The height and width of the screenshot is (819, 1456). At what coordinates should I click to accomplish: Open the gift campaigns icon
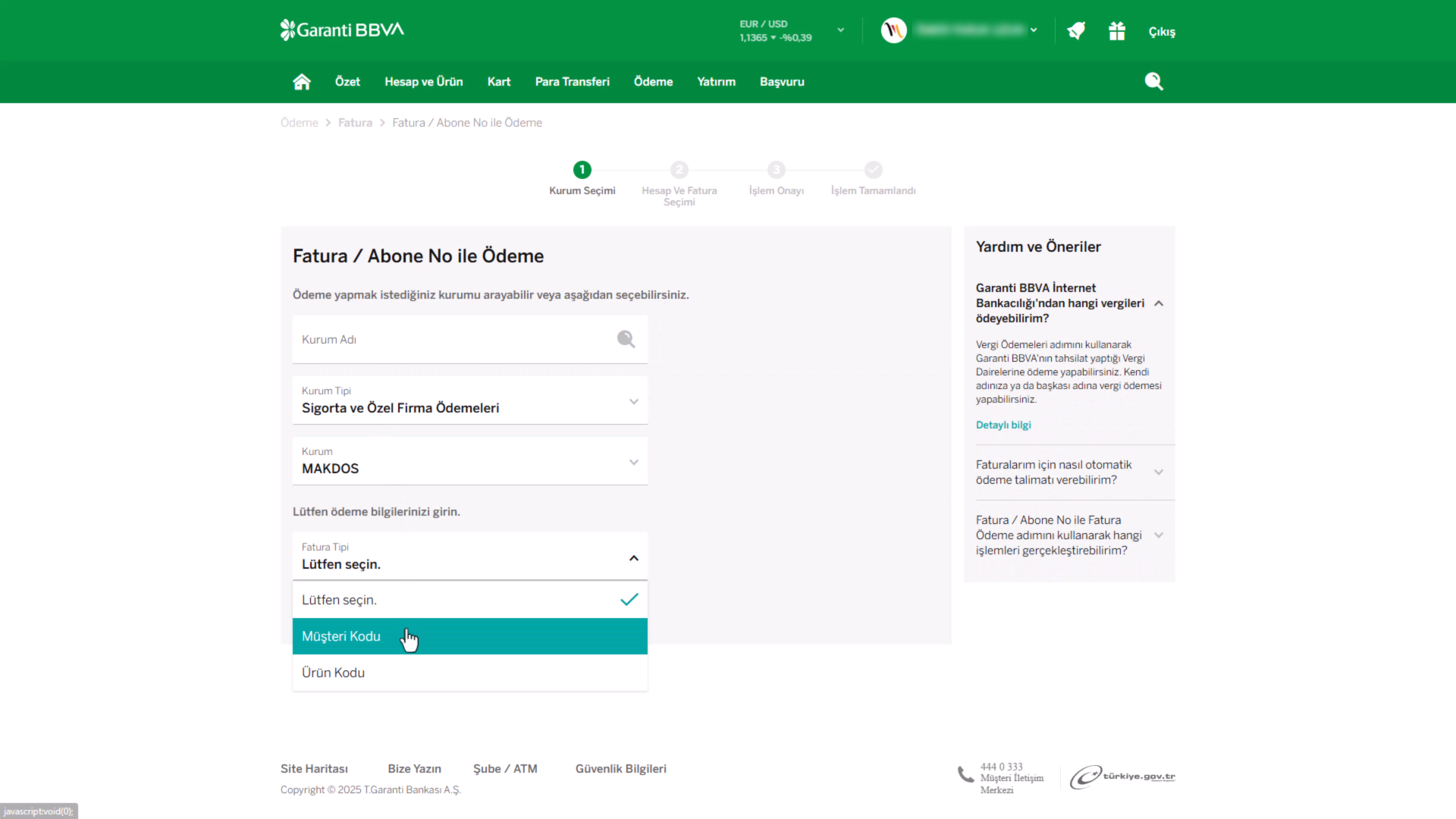(x=1117, y=31)
